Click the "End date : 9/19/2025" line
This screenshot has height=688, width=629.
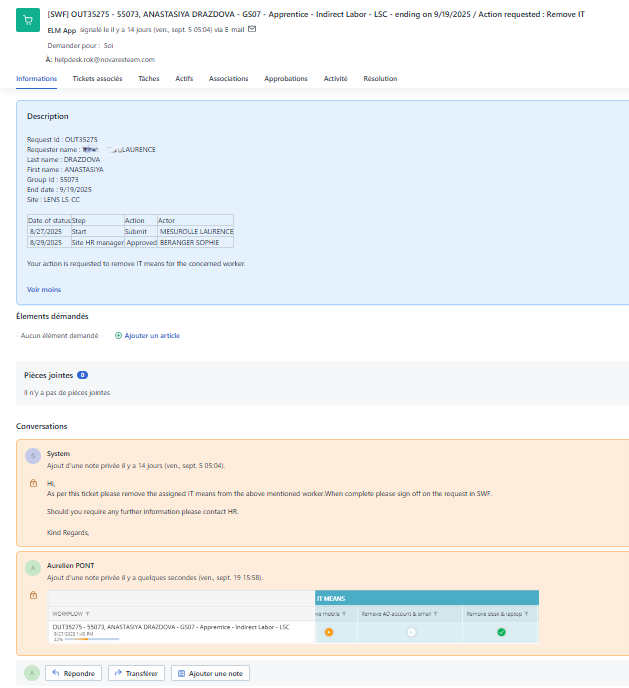[x=59, y=190]
